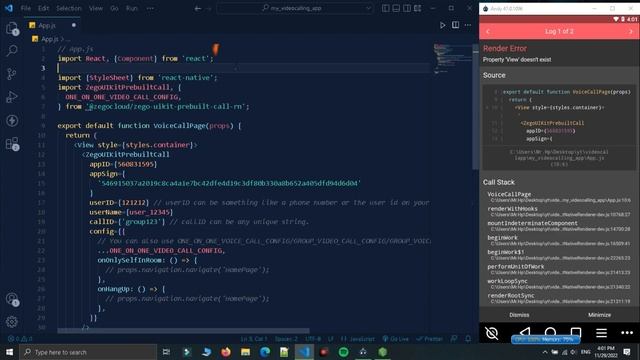Open Firefox from the taskbar
The image size is (640, 360).
pyautogui.click(x=226, y=352)
